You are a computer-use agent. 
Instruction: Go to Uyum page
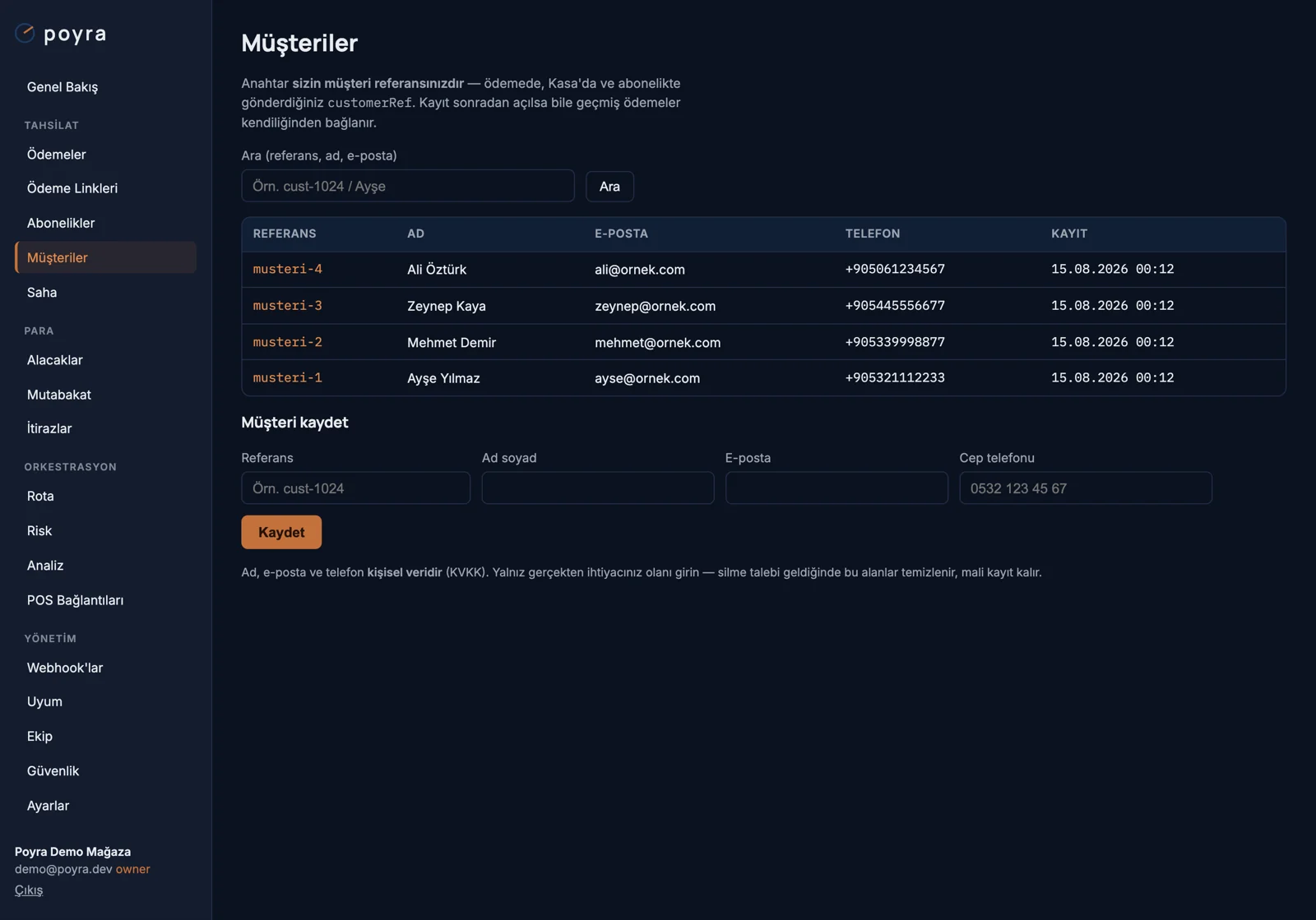tap(44, 701)
